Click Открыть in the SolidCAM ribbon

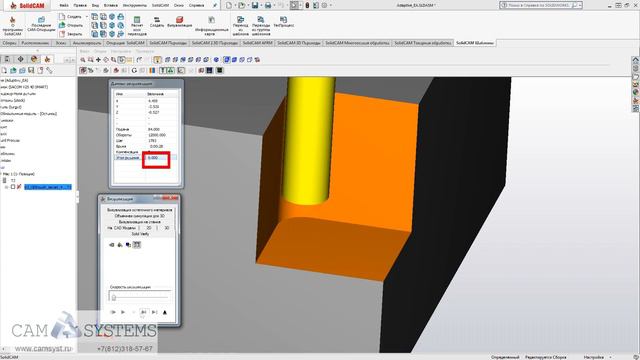coord(70,25)
